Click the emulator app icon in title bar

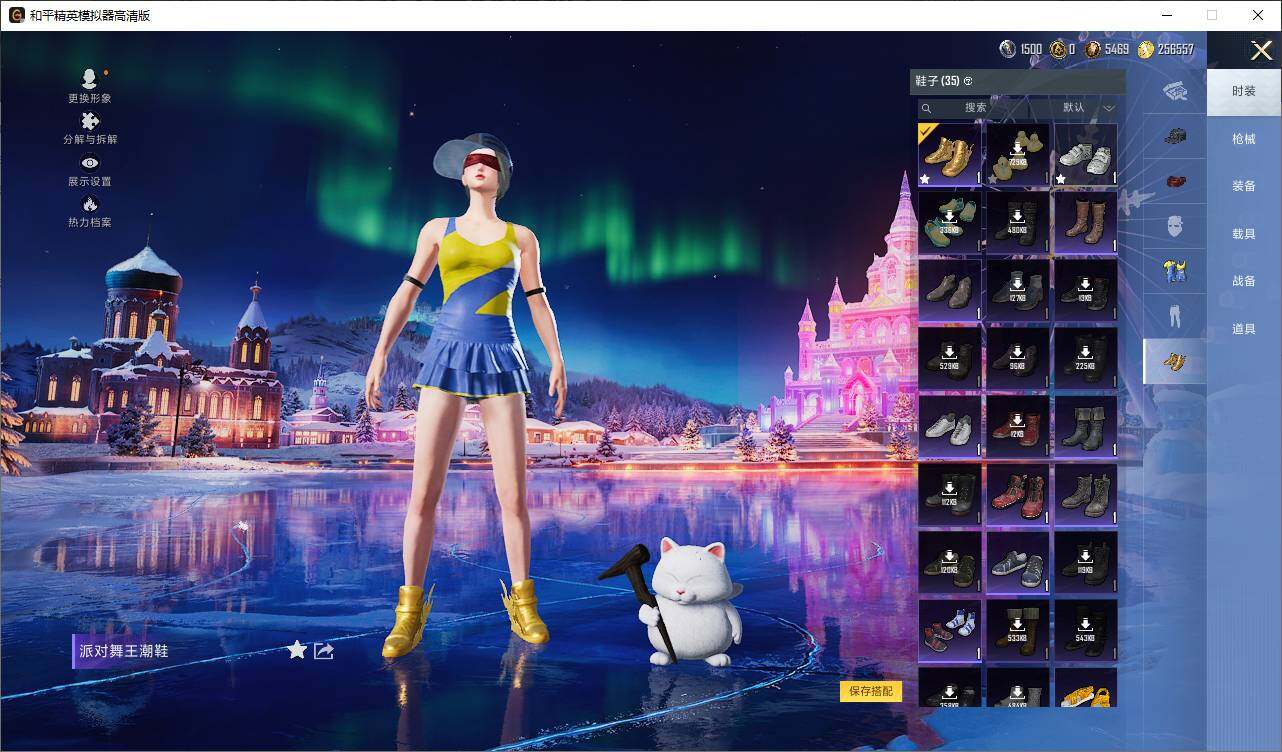click(16, 15)
